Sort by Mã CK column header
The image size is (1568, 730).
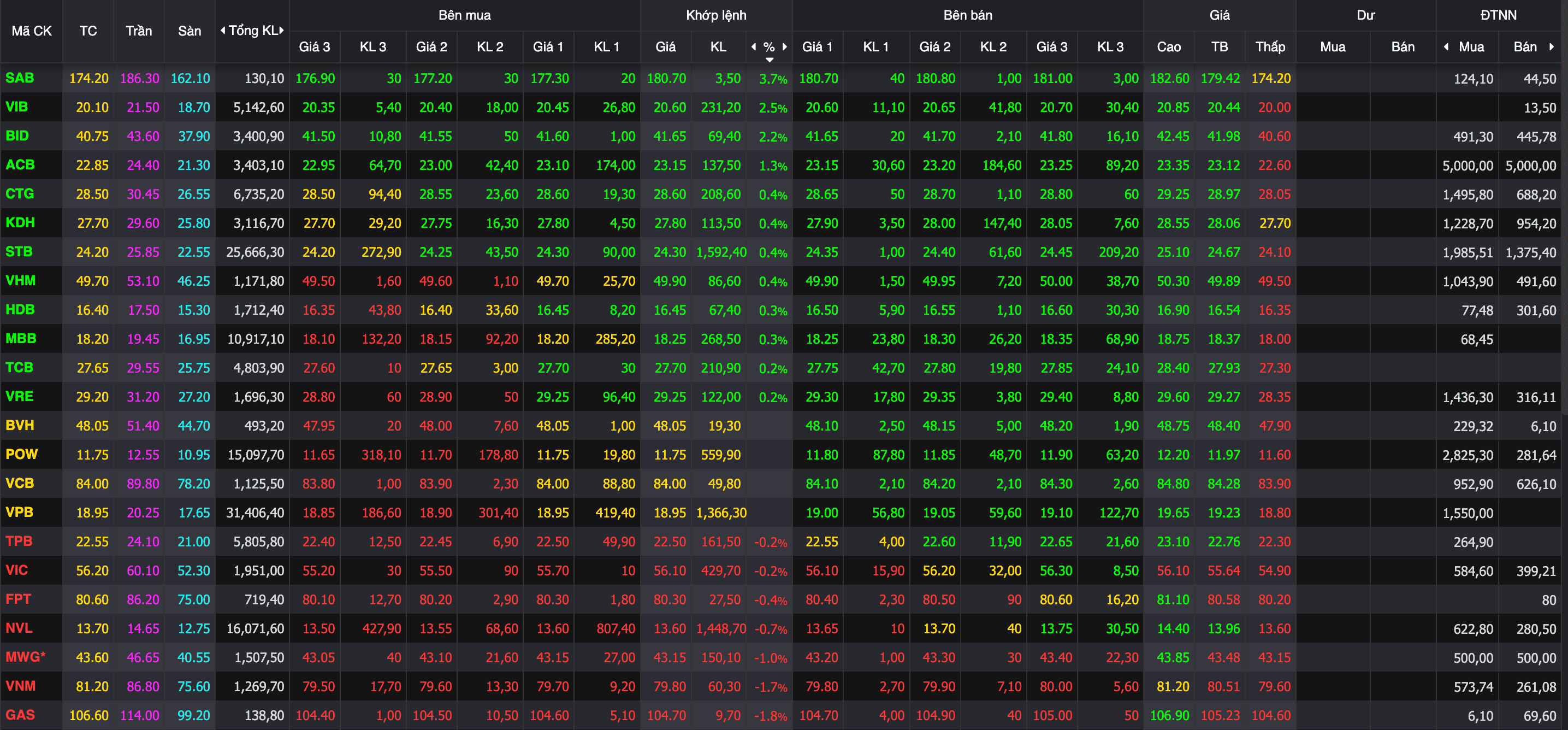pyautogui.click(x=32, y=31)
